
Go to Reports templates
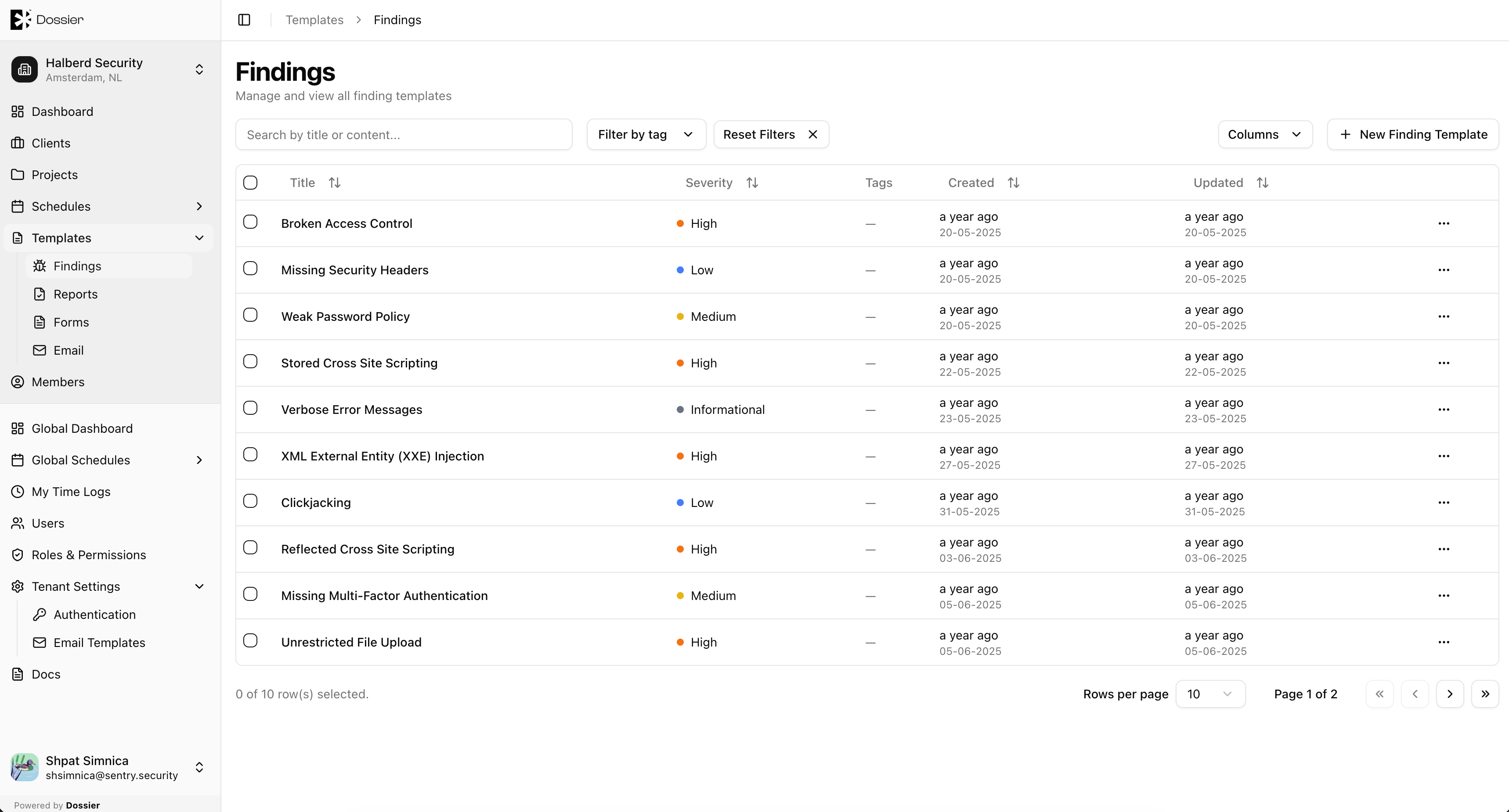click(109, 294)
